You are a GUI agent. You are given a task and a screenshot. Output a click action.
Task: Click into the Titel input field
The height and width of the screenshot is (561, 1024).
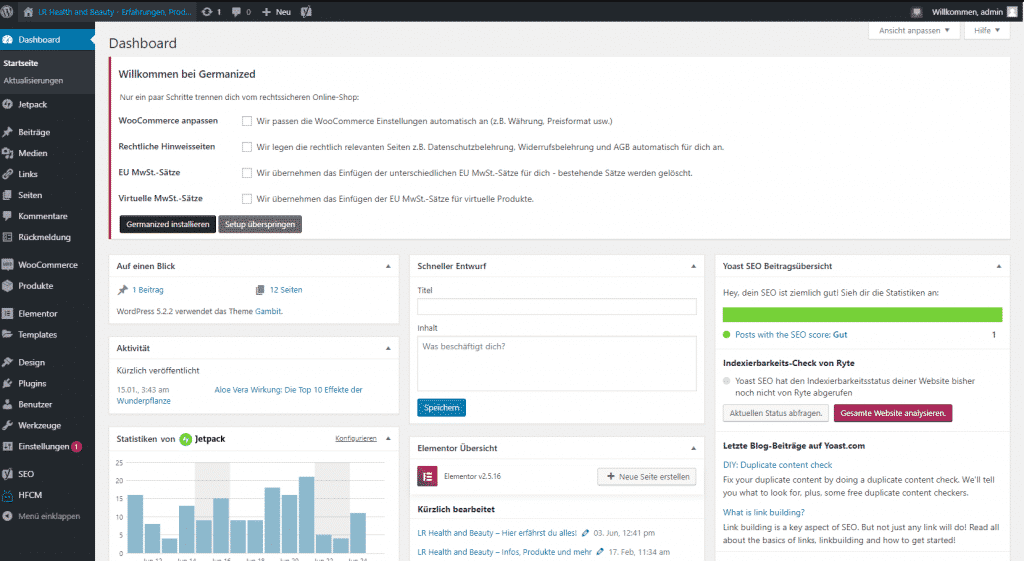pos(557,306)
